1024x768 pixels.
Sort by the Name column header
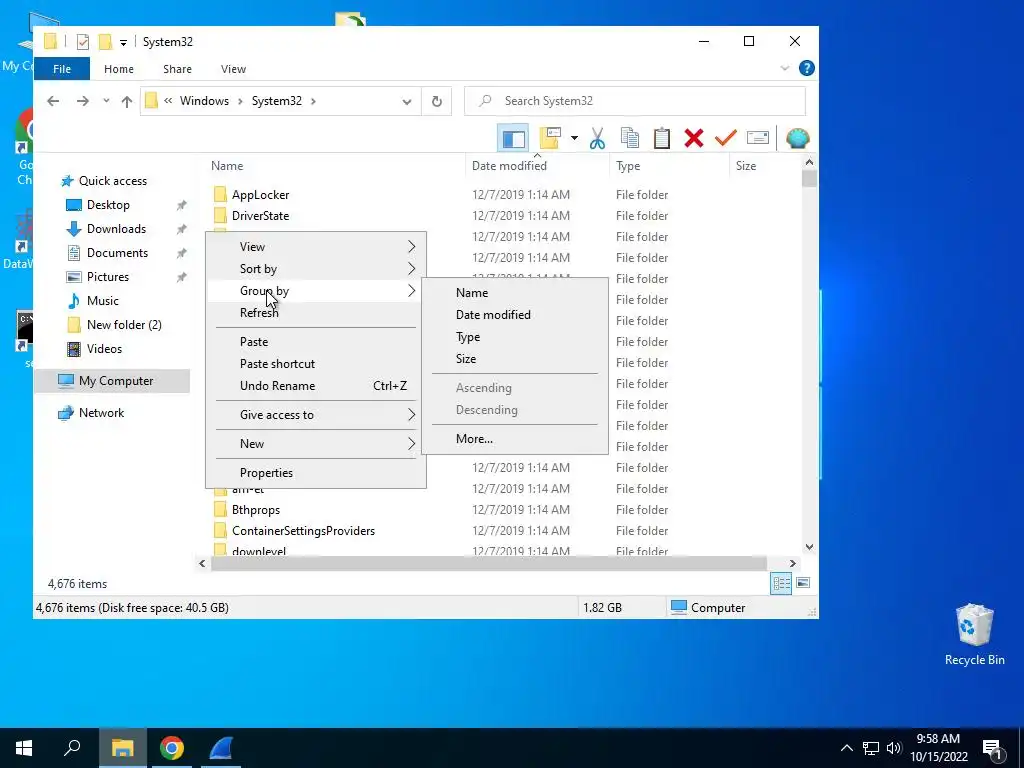click(227, 166)
